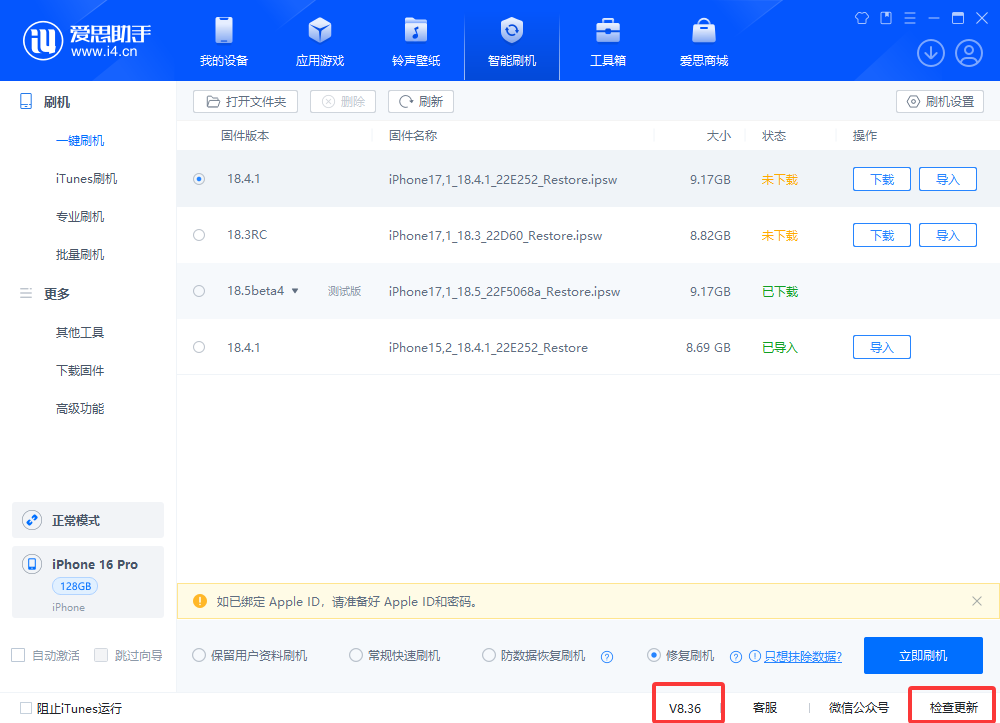Go to 专业刷机 sidebar item
Viewport: 1000px width, 723px height.
[80, 217]
